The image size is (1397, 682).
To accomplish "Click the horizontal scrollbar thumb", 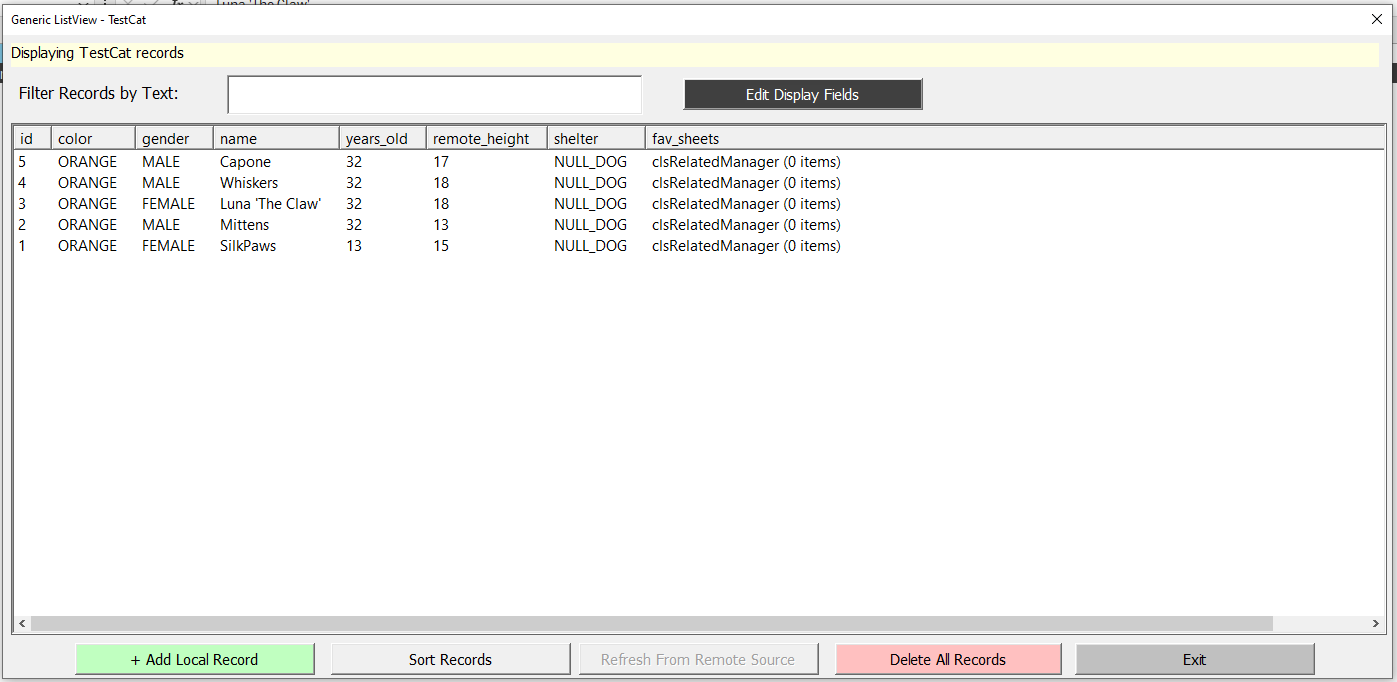I will point(652,623).
